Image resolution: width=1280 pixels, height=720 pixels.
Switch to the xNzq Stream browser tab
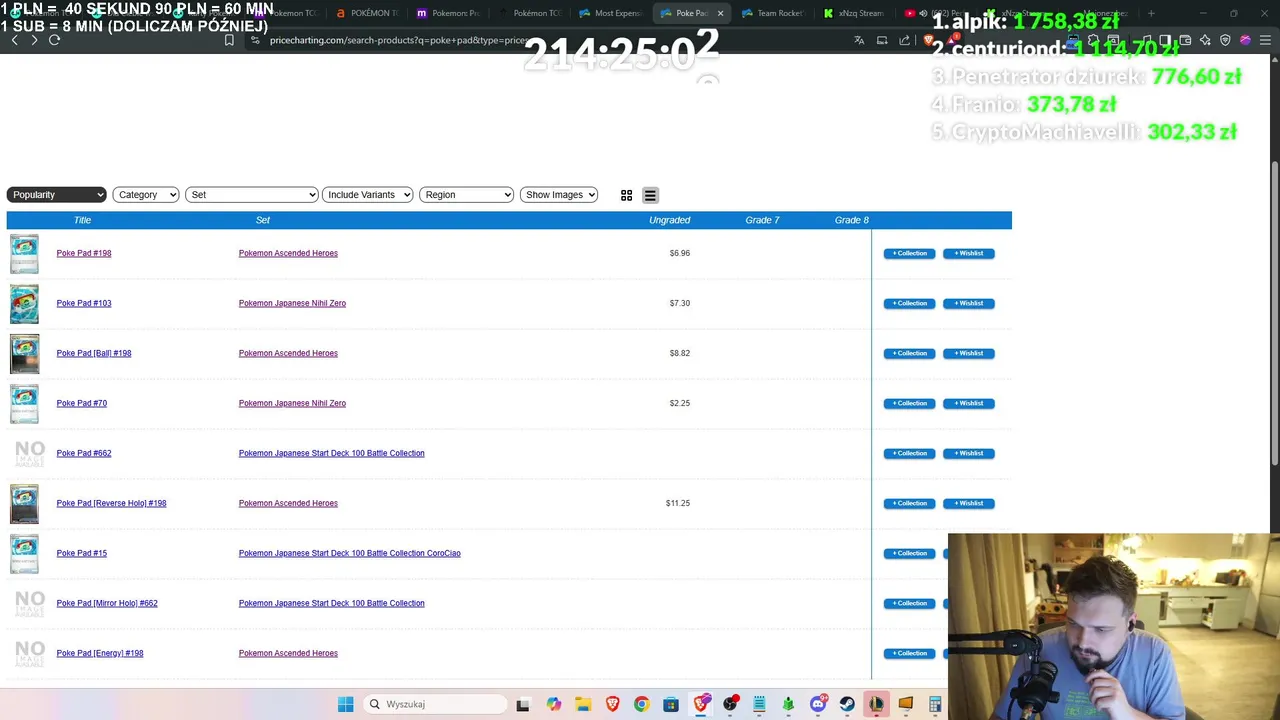854,13
